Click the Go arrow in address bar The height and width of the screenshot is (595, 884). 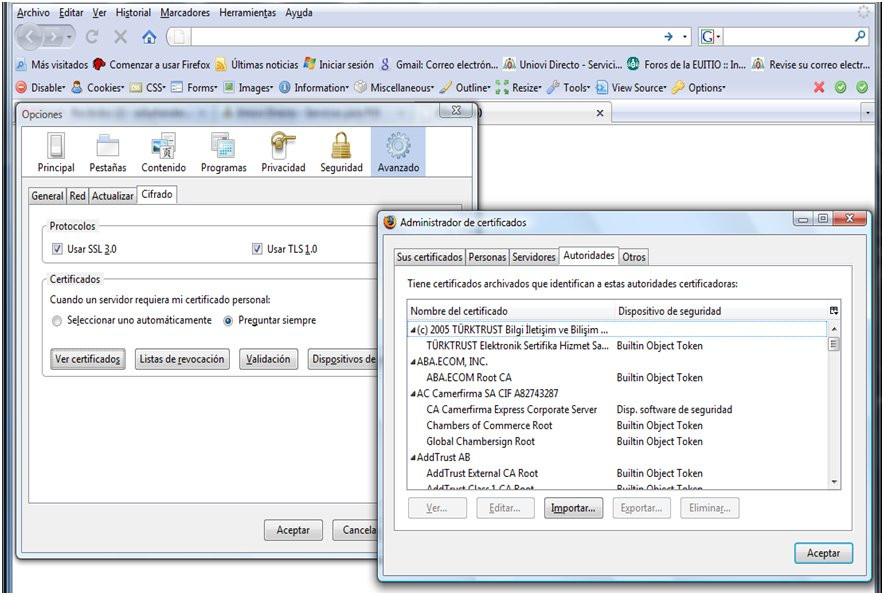(669, 37)
